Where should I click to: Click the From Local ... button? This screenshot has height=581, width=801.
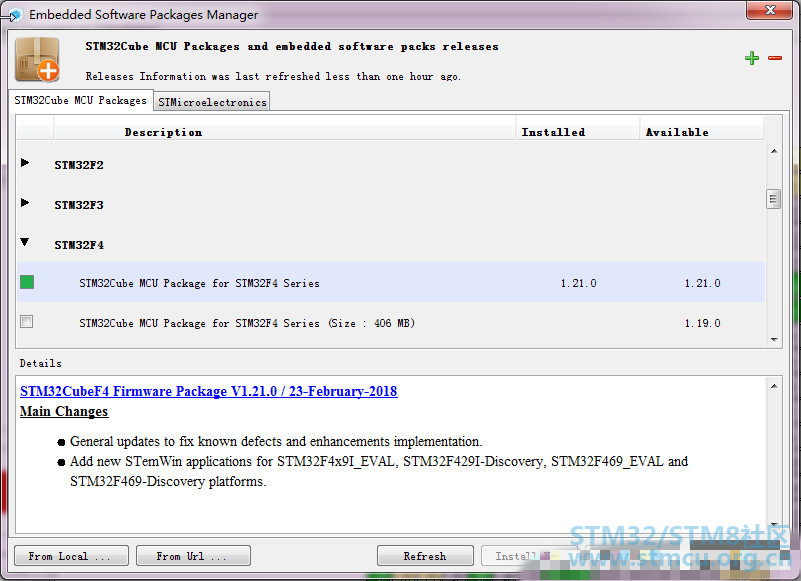point(72,555)
